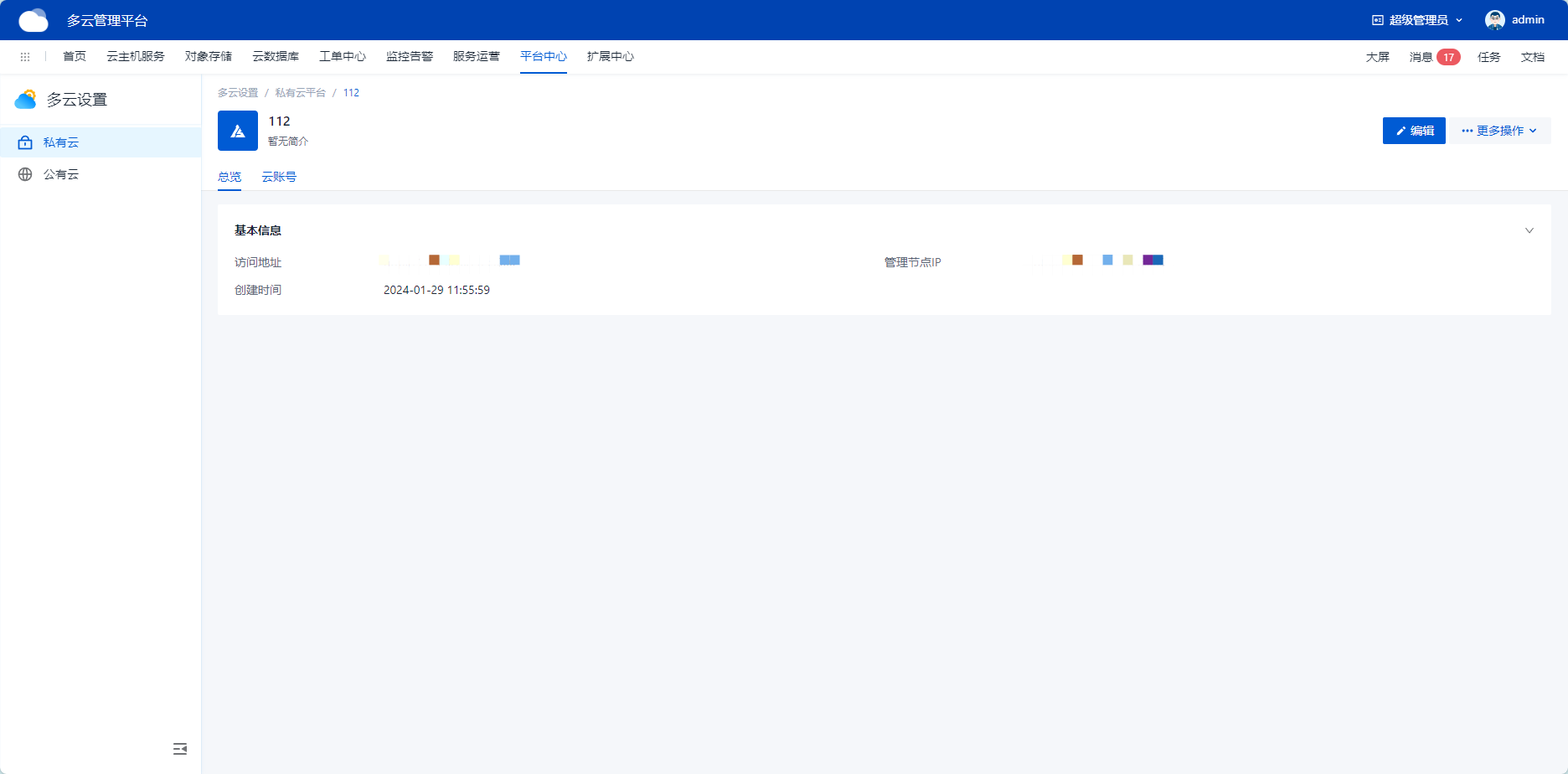Collapse the sidebar using bottom icon
1568x774 pixels.
(x=180, y=749)
